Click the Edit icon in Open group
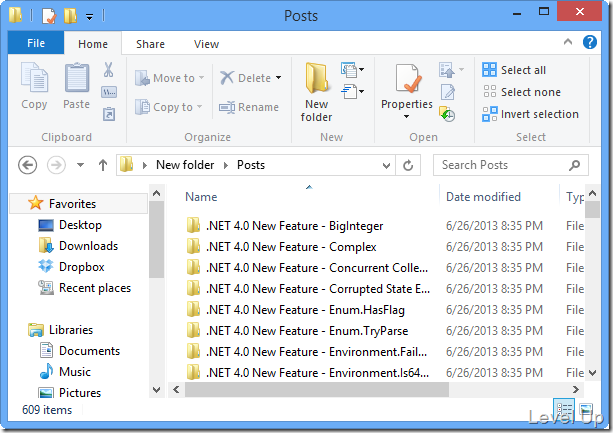The width and height of the screenshot is (613, 433). pyautogui.click(x=448, y=92)
